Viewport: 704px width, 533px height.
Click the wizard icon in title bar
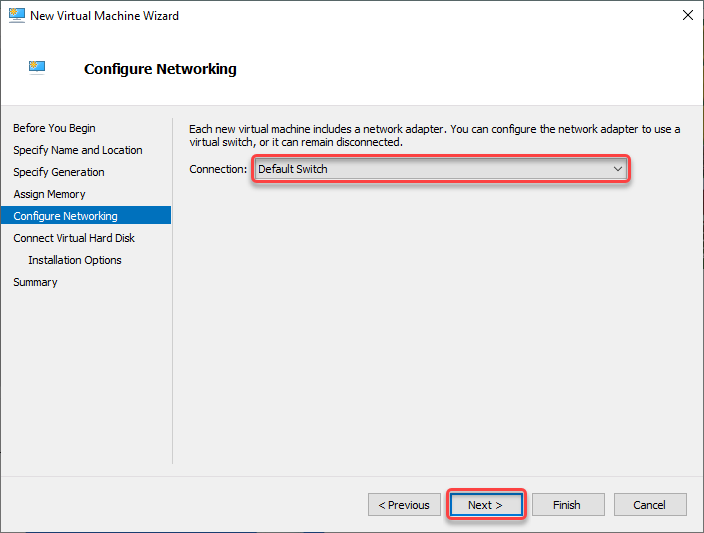coord(17,16)
